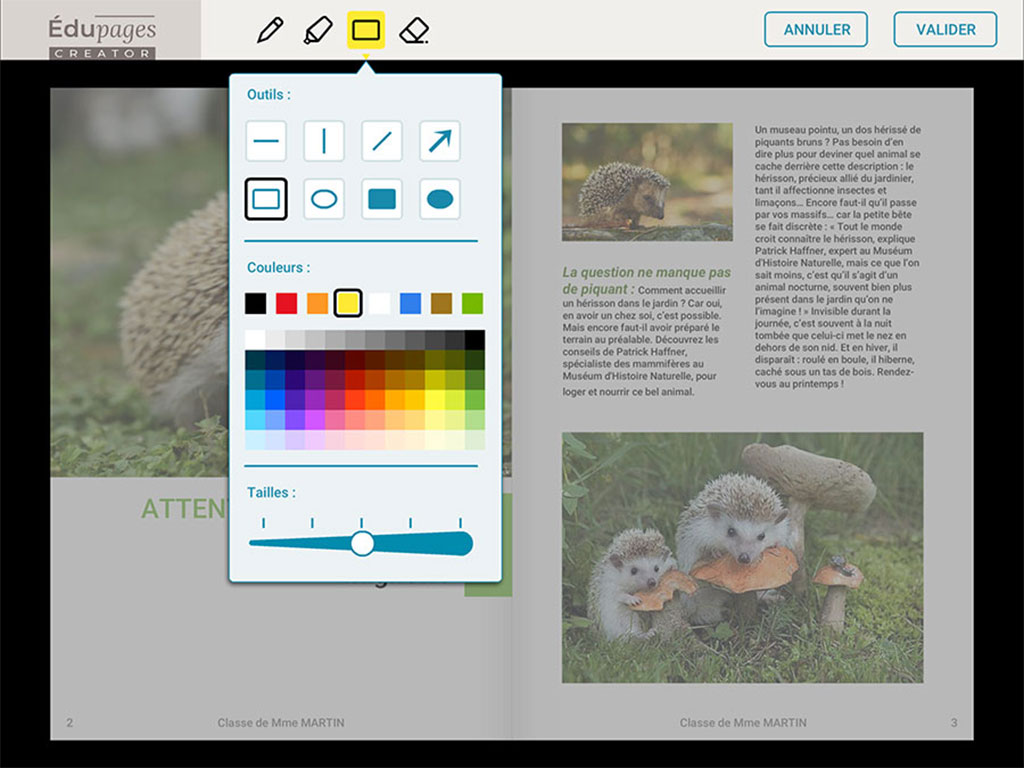Select the red color swatch
Viewport: 1024px width, 768px height.
(288, 301)
